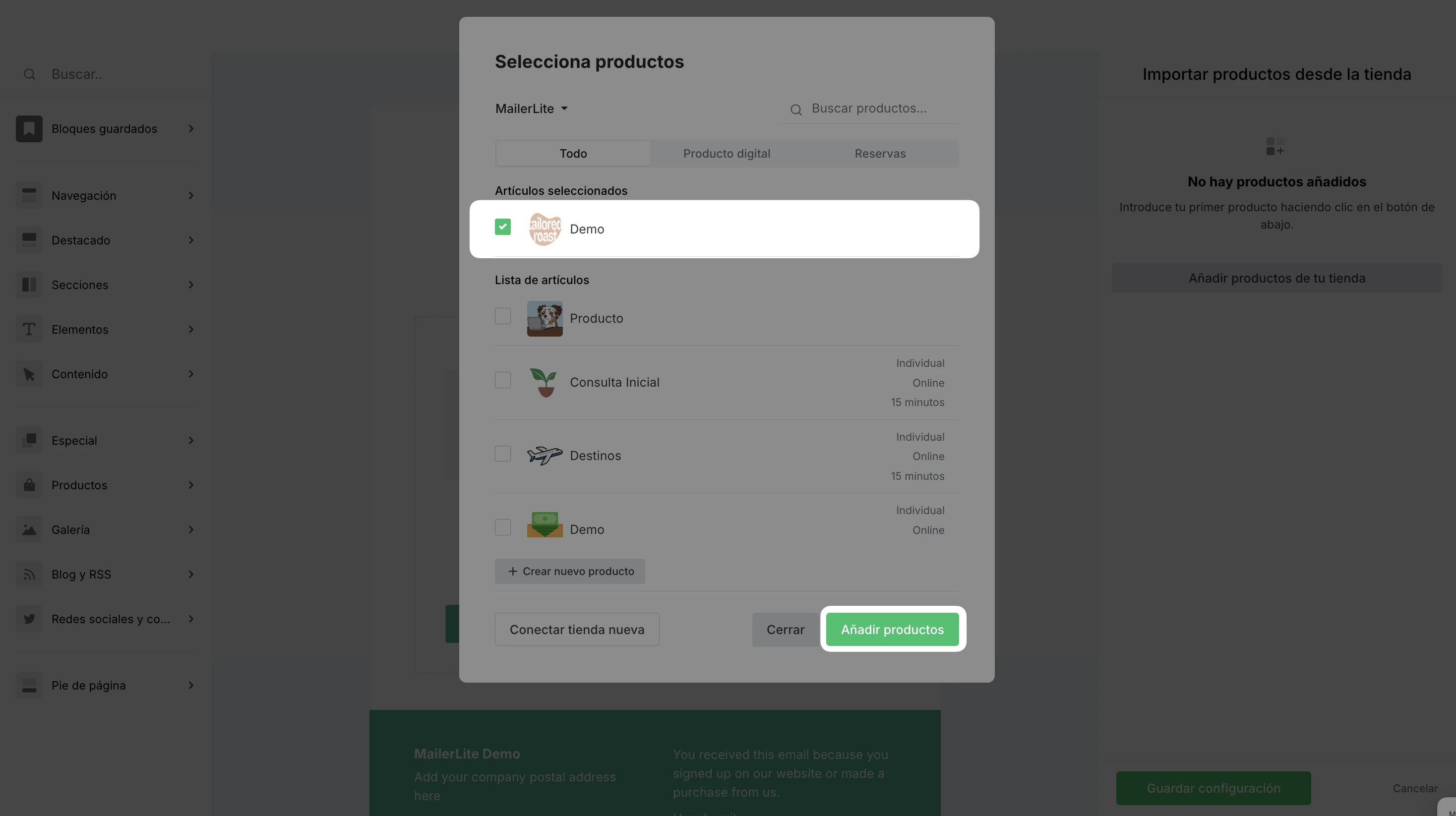The height and width of the screenshot is (816, 1456).
Task: Click the Destacado block icon
Action: tap(29, 240)
